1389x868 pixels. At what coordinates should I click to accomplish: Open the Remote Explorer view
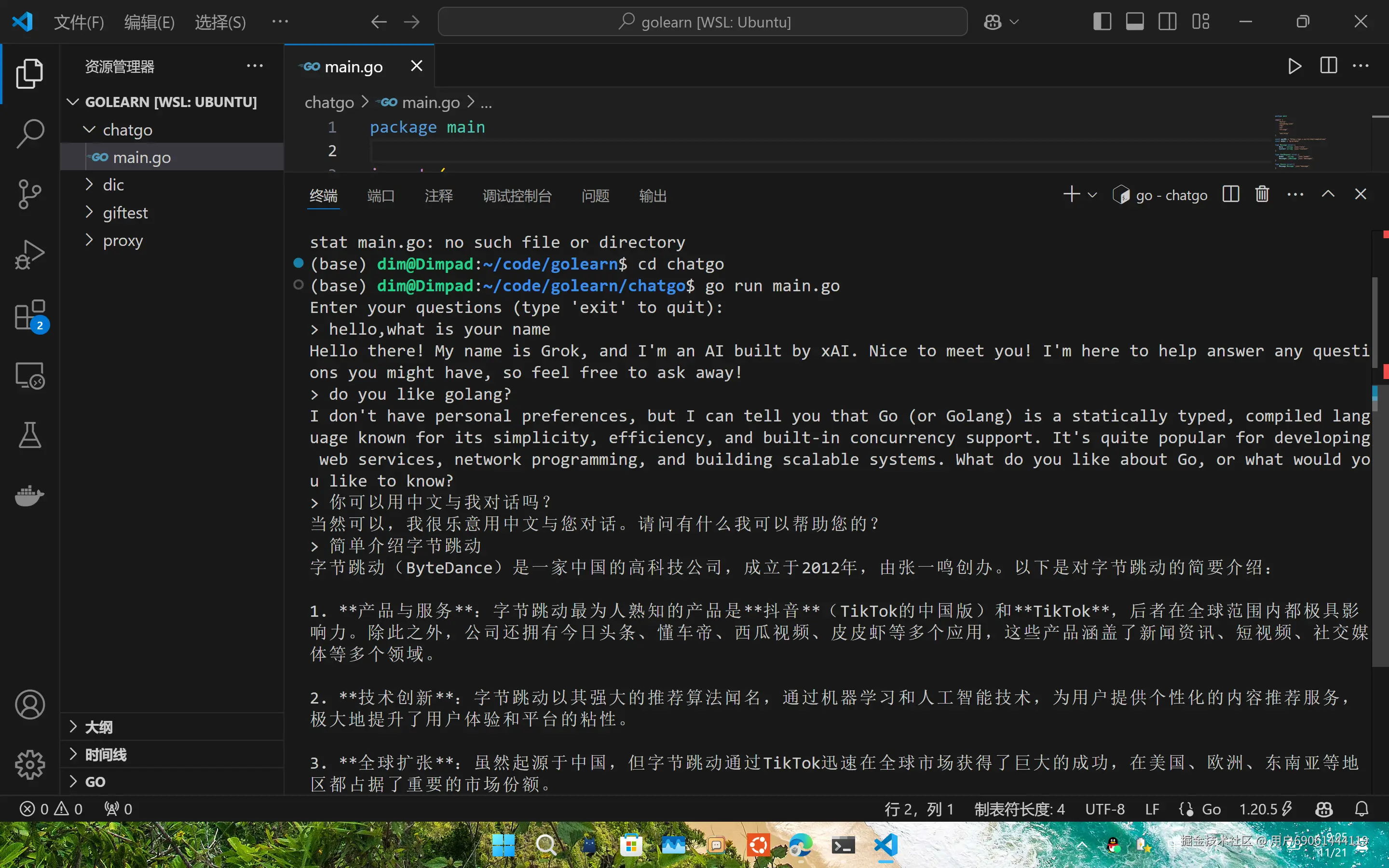pos(30,376)
